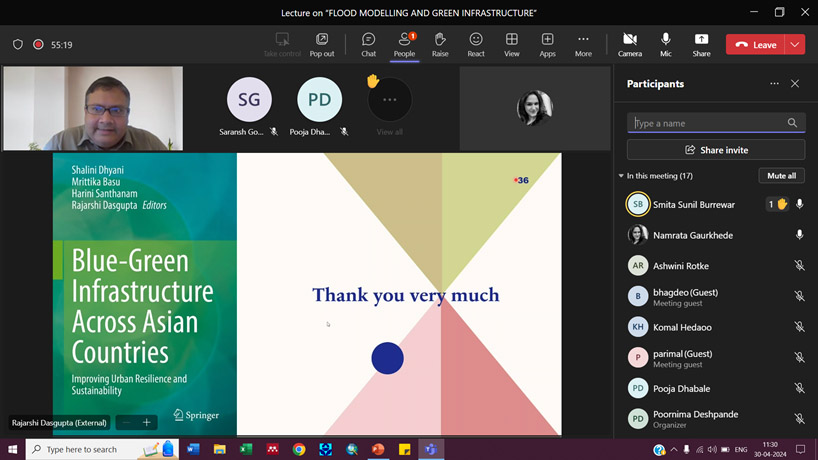Click the Mute all button
This screenshot has height=460, width=818.
click(781, 176)
